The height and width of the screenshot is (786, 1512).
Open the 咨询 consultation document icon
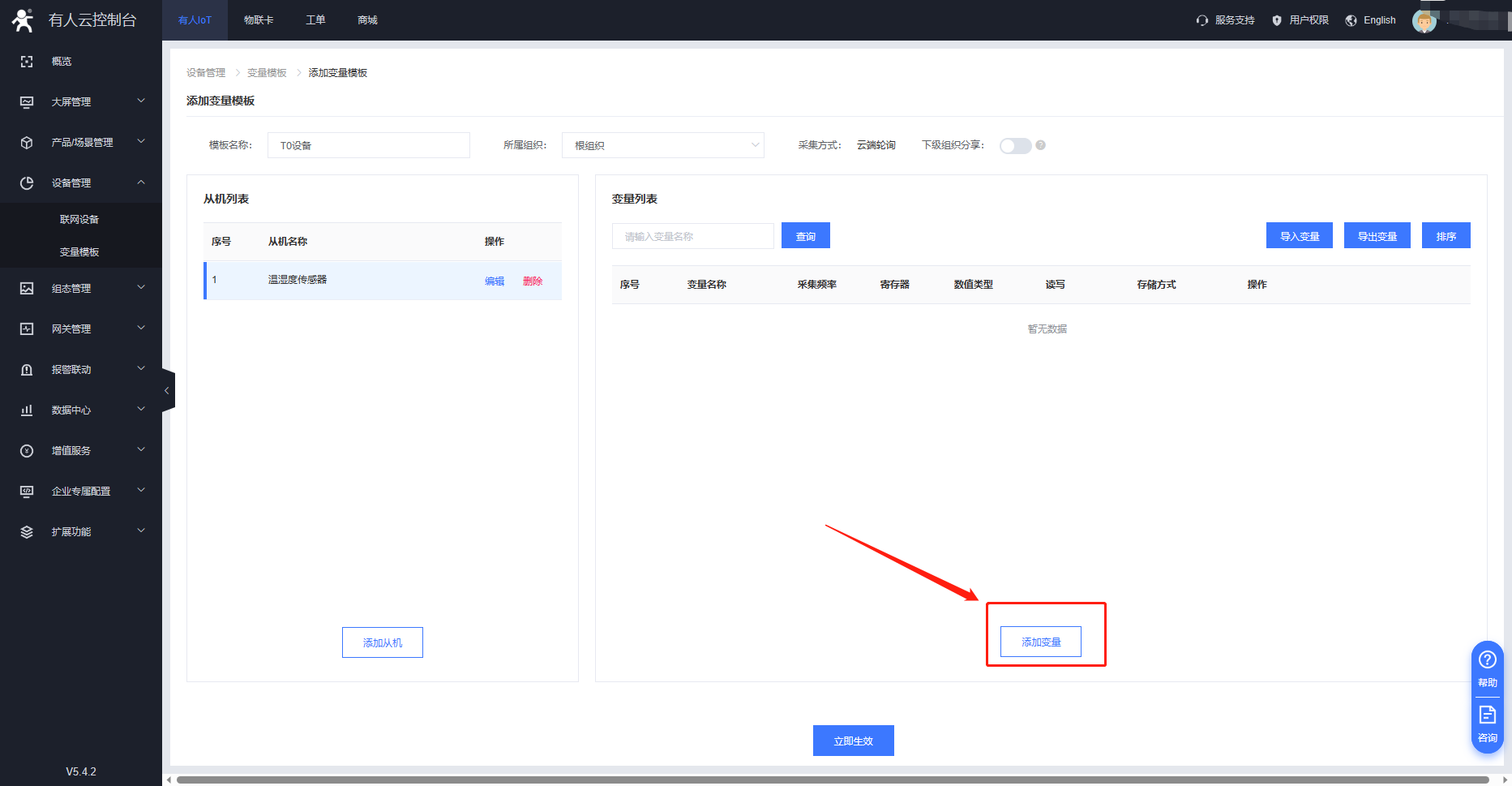point(1487,715)
